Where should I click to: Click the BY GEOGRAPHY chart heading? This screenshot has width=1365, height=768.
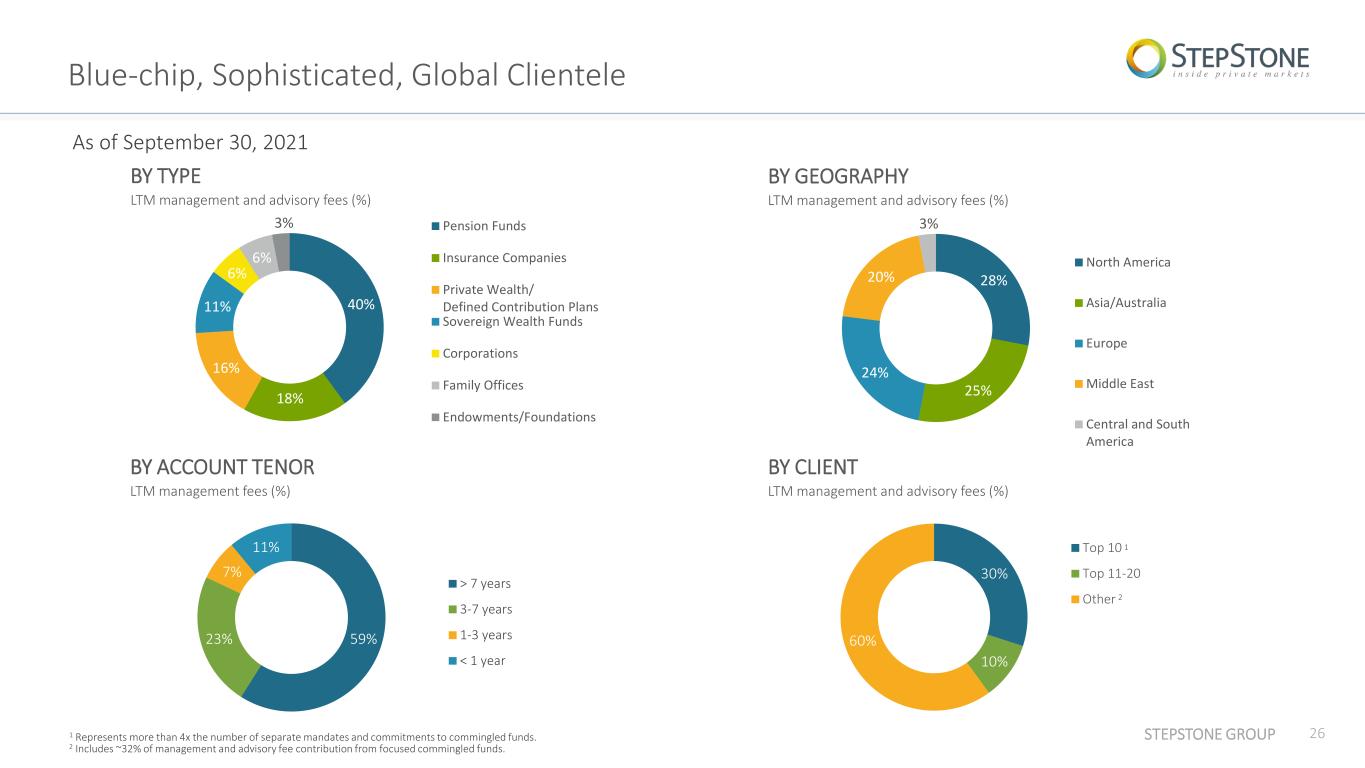838,177
